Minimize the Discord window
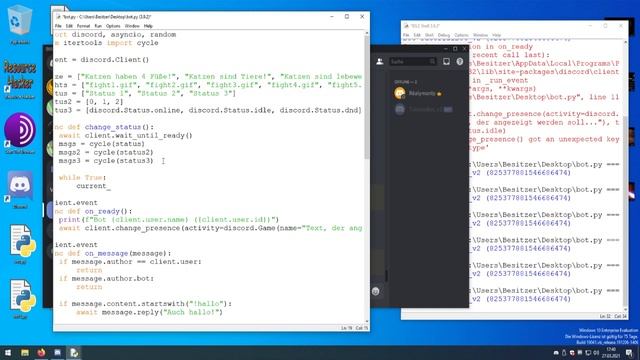Viewport: 640px width, 360px height. (x=445, y=49)
